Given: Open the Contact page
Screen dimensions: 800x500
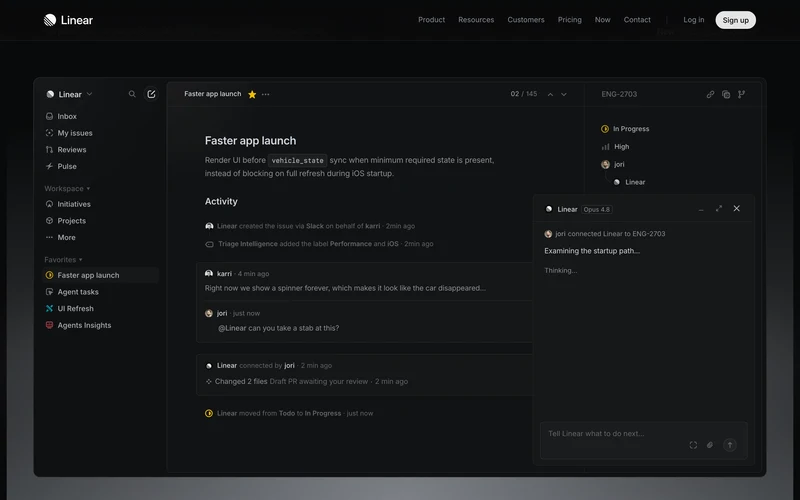Looking at the screenshot, I should (x=637, y=20).
